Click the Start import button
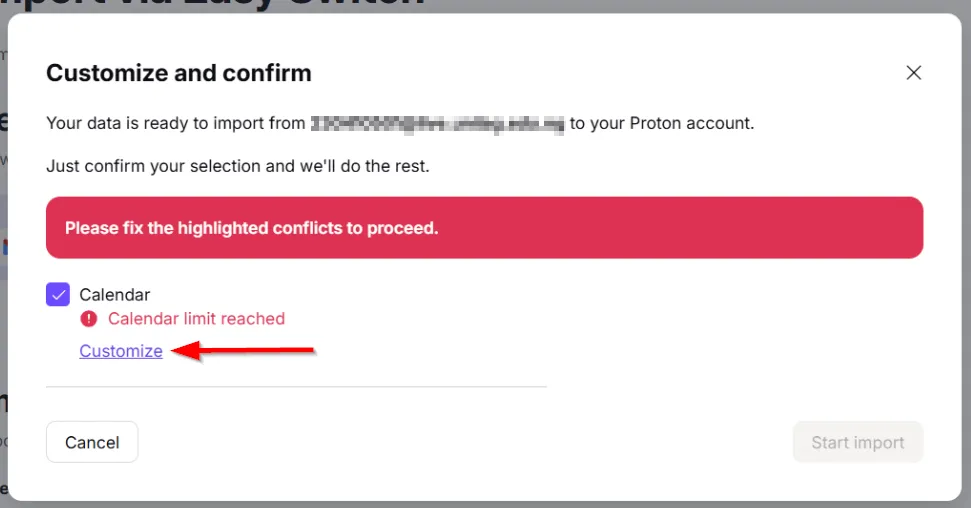The height and width of the screenshot is (508, 971). click(857, 442)
